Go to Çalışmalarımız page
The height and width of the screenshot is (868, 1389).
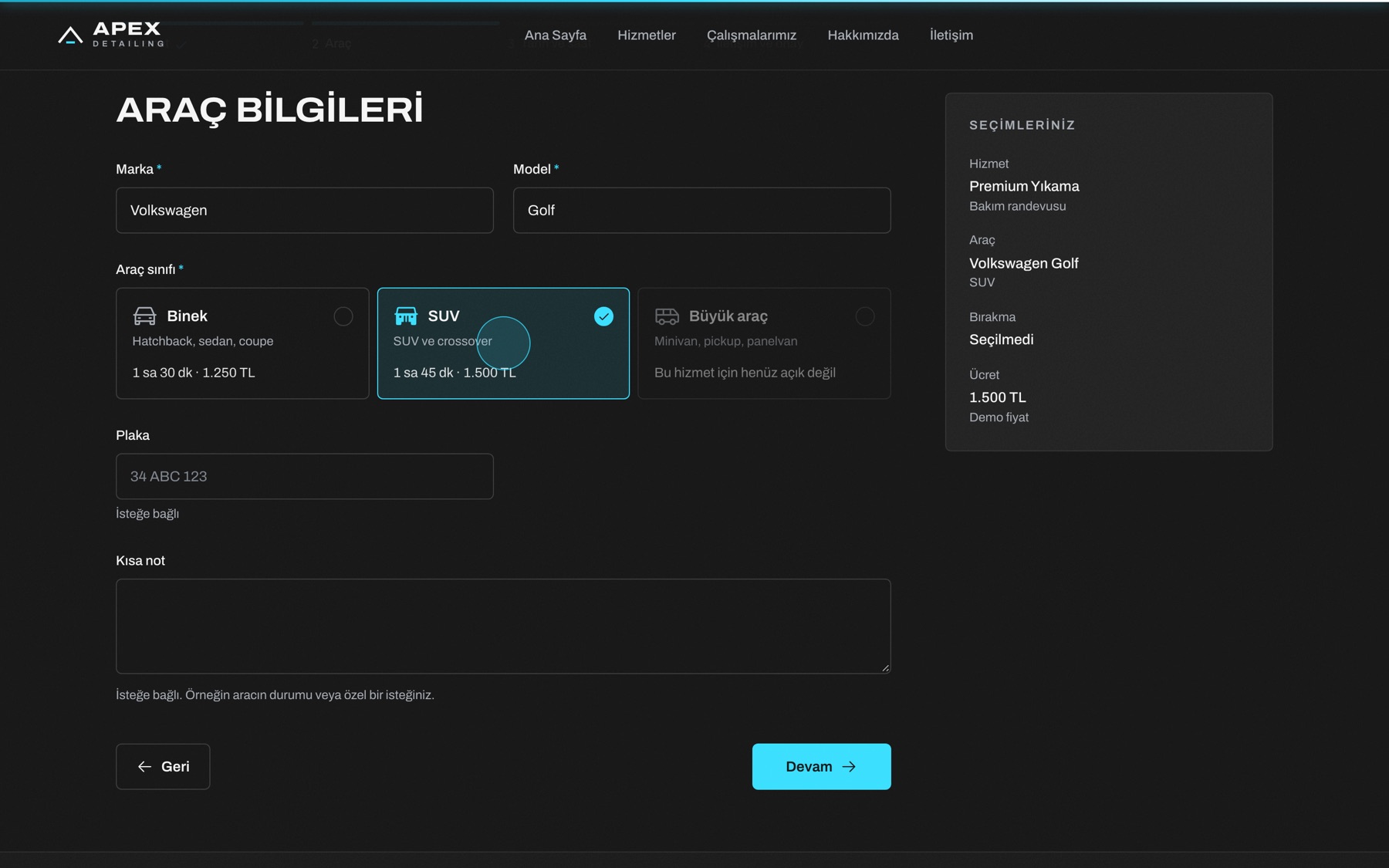pos(752,35)
